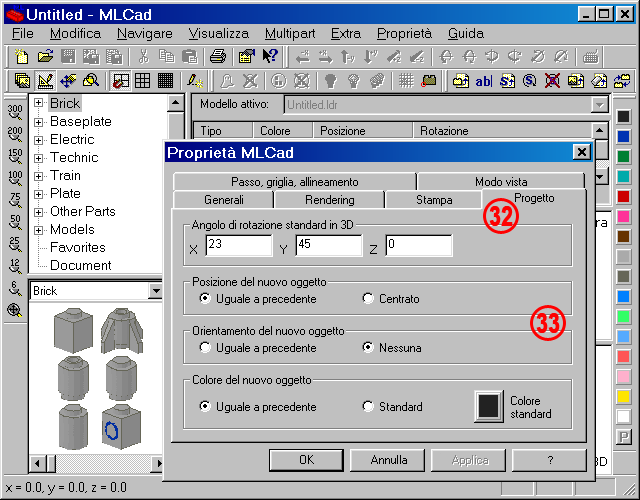Image resolution: width=640 pixels, height=500 pixels.
Task: Set zoom to 50 percent in zoom bar
Action: point(15,222)
